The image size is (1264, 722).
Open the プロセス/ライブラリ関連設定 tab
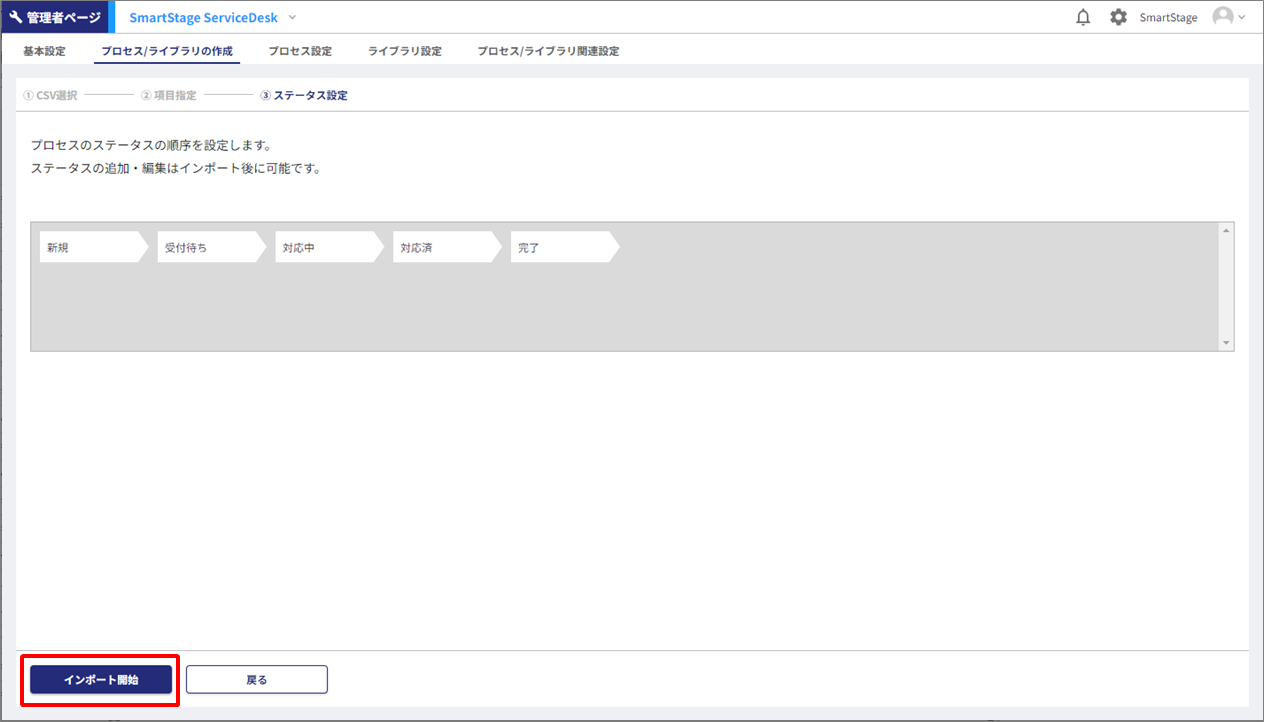click(x=548, y=51)
